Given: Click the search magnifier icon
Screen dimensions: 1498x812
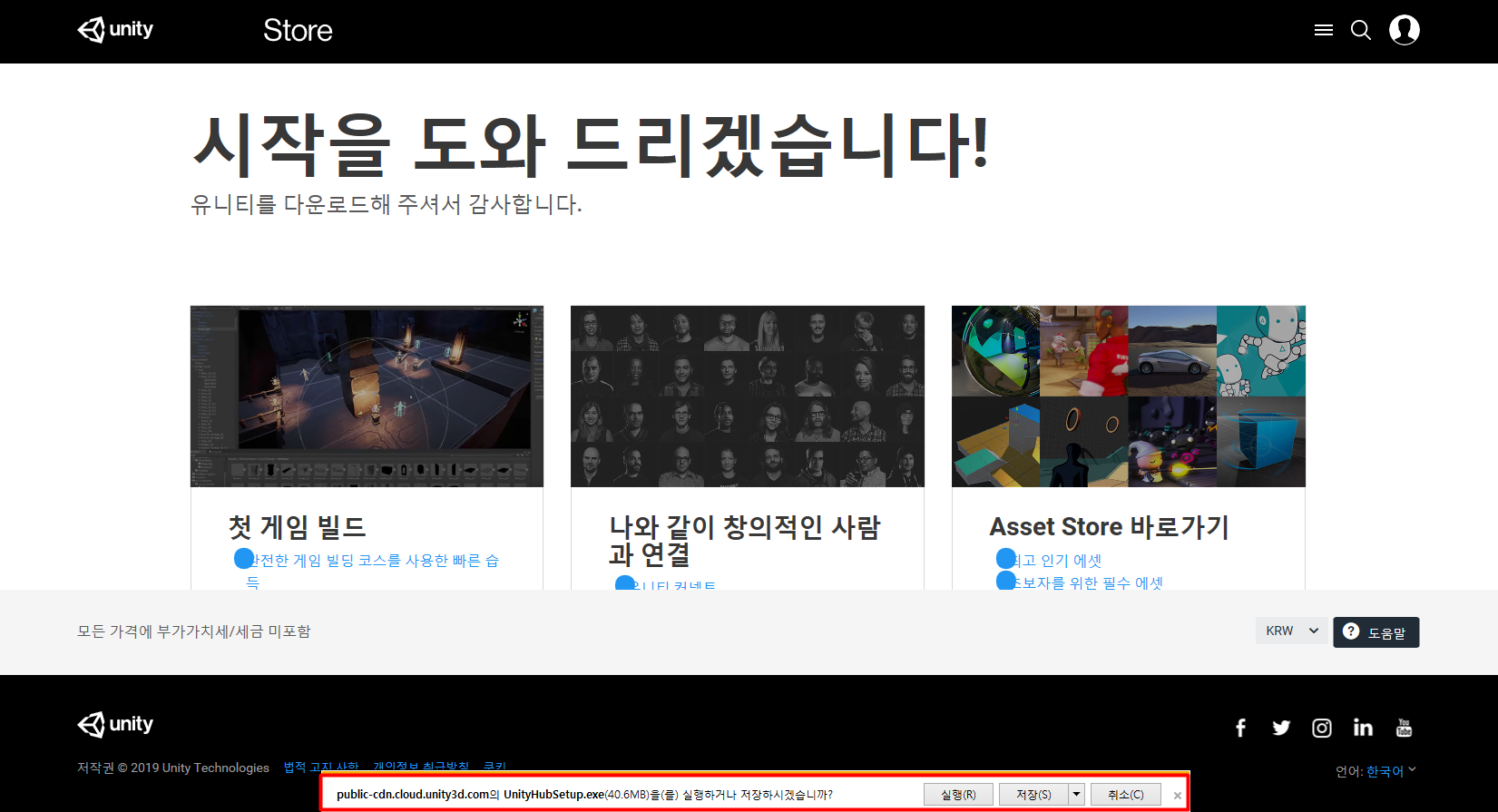Looking at the screenshot, I should 1361,30.
